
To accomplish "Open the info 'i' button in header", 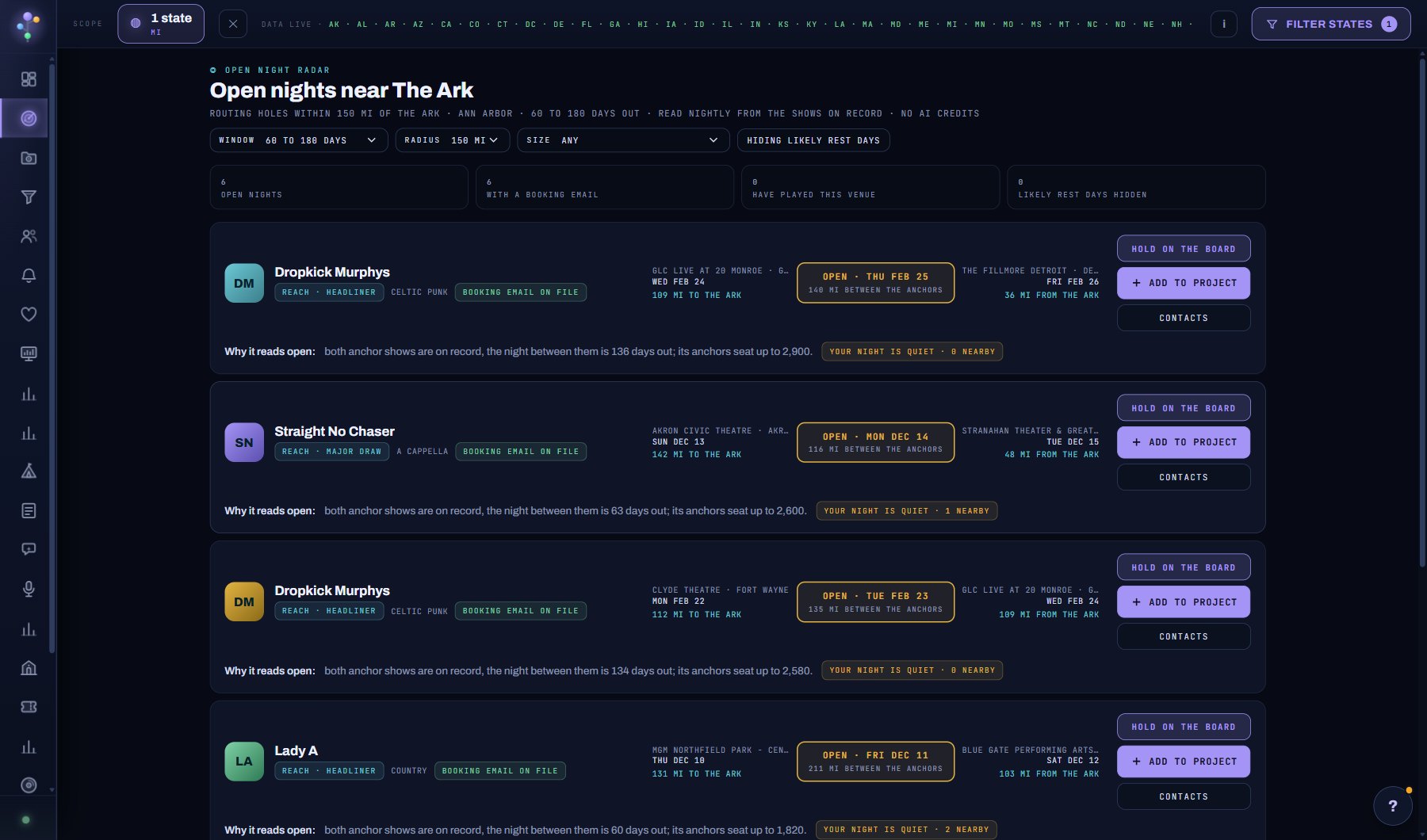I will [x=1224, y=24].
